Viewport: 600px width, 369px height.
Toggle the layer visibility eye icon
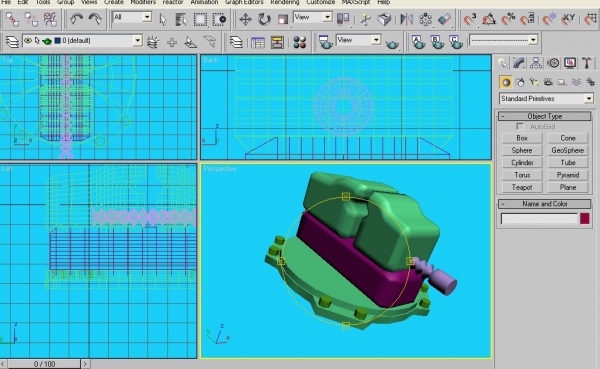point(28,40)
